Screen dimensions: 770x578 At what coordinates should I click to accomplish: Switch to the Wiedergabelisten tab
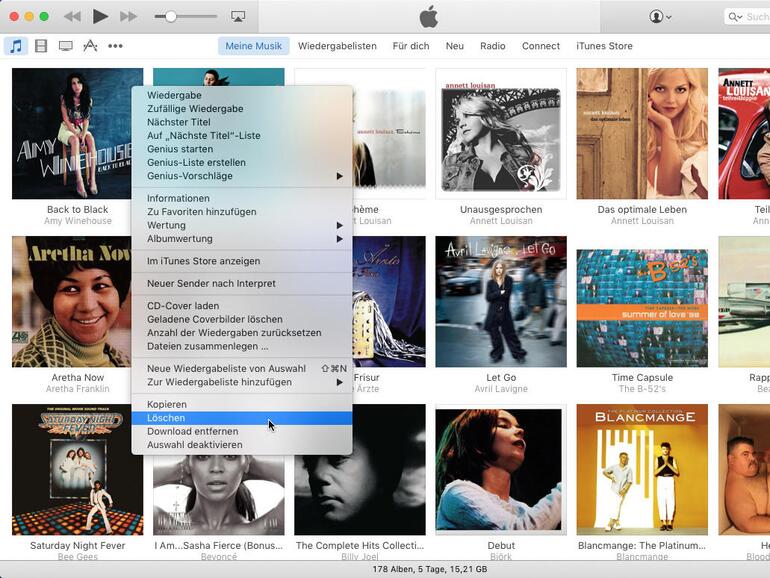(337, 46)
